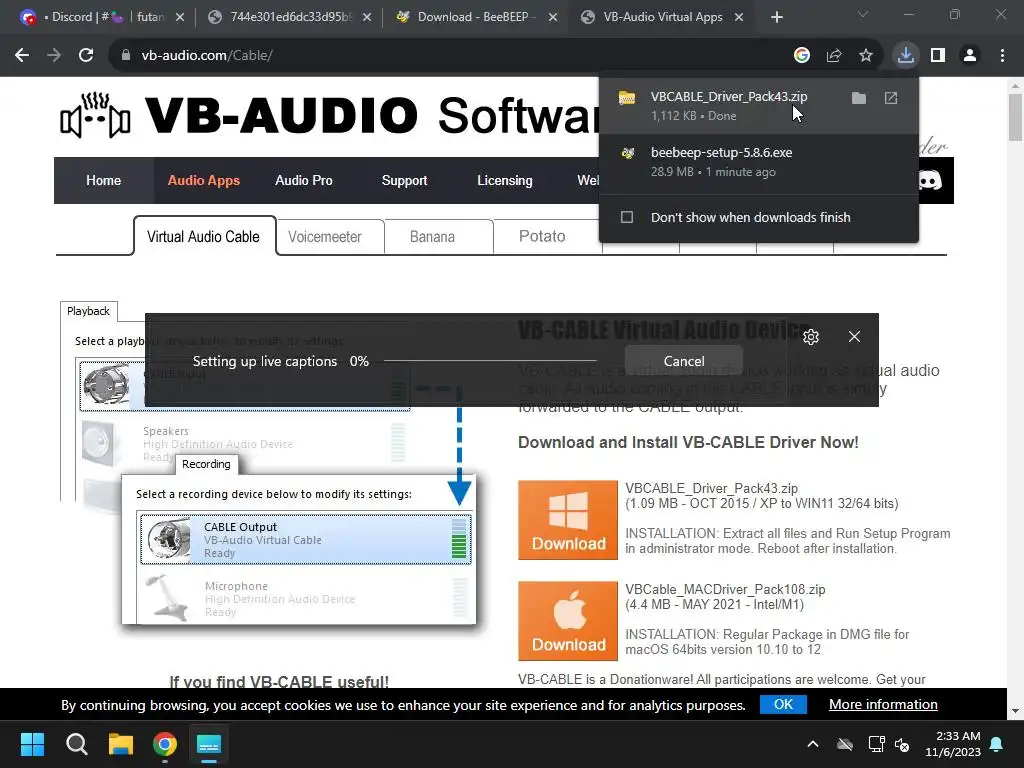
Task: Open a new browser tab
Action: 776,17
